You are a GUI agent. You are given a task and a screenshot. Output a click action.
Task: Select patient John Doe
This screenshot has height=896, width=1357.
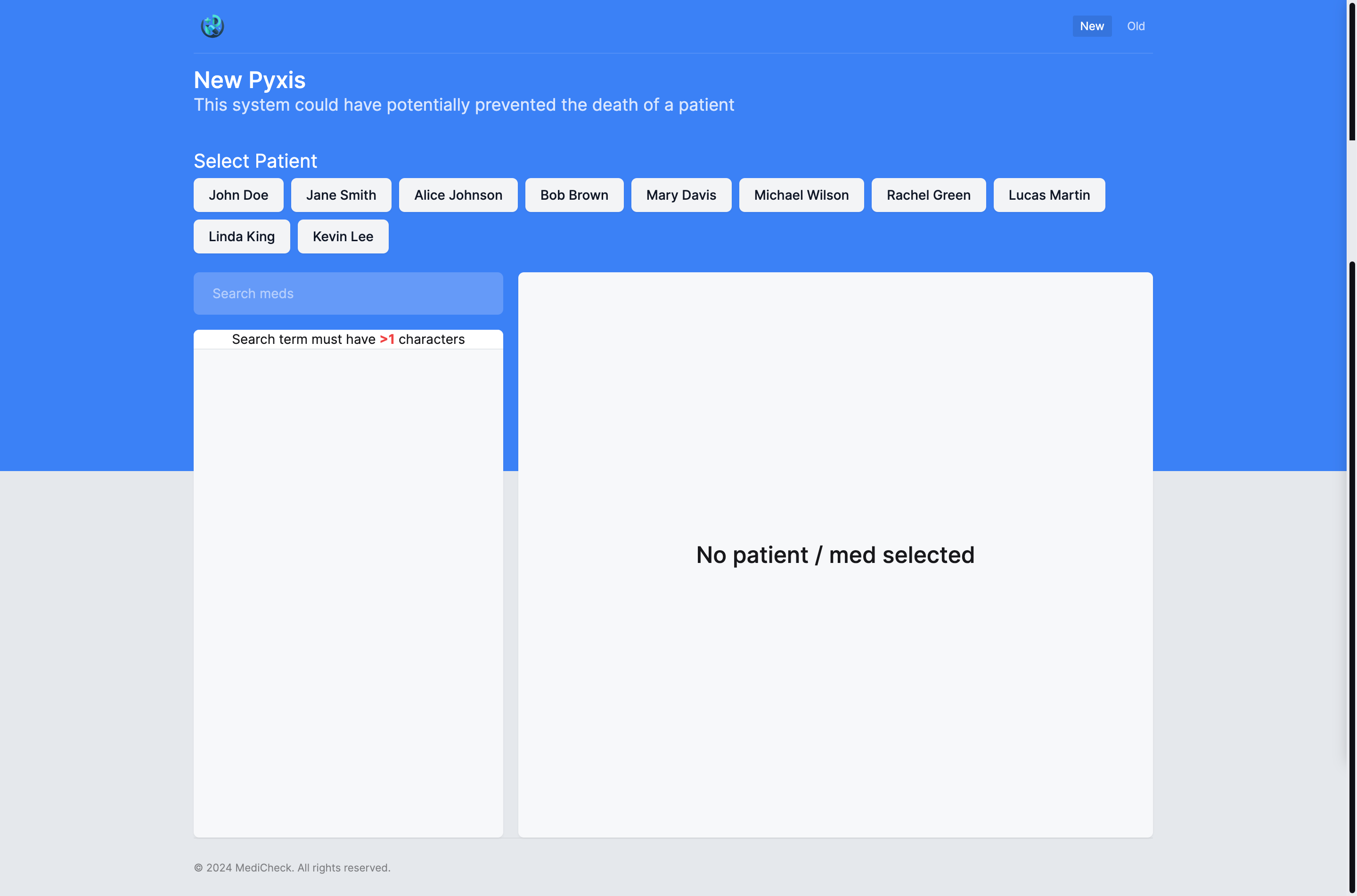[238, 195]
